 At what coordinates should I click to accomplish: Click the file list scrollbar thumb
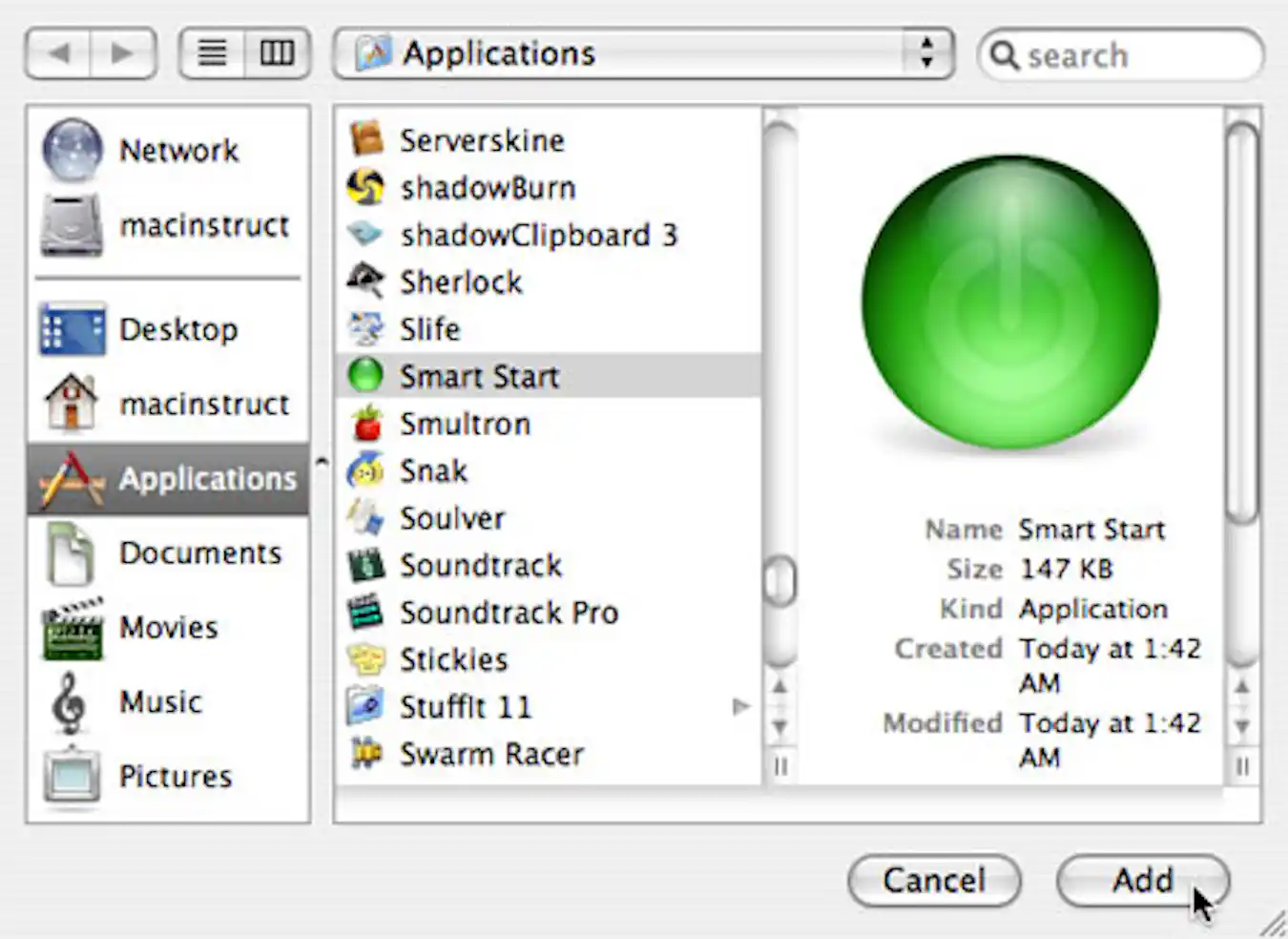point(779,580)
